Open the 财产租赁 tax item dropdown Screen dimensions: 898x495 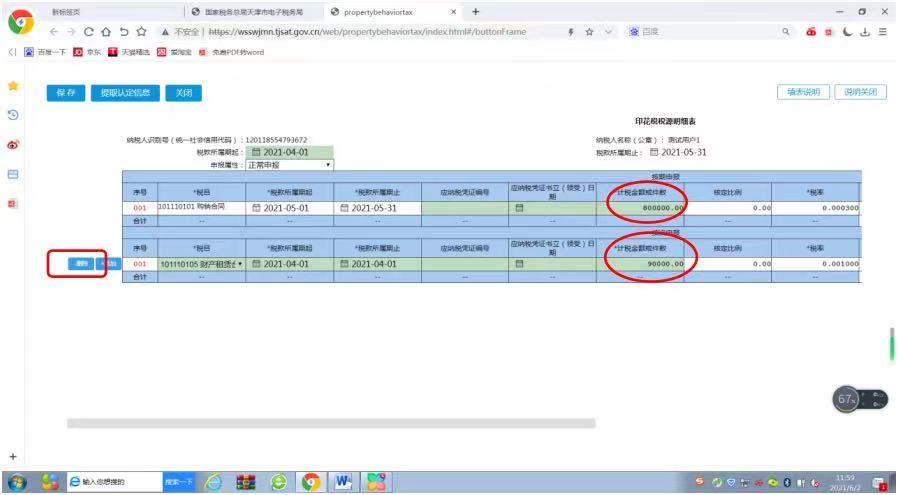click(202, 264)
